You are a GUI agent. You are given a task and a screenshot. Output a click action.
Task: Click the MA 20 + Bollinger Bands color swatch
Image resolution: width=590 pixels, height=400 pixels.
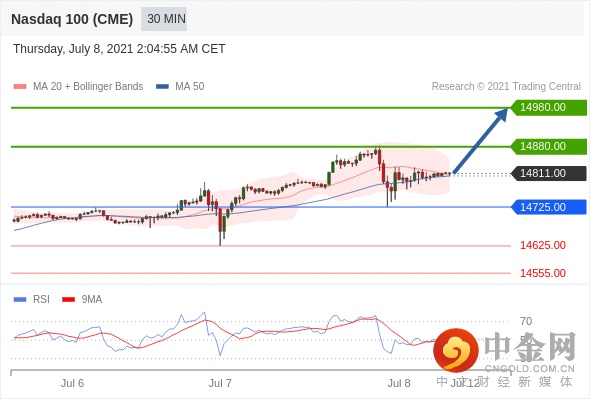click(x=20, y=87)
